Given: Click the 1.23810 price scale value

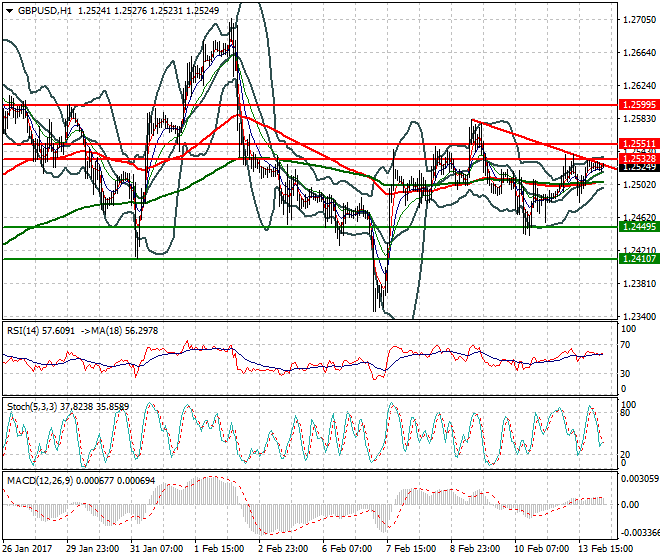Looking at the screenshot, I should coord(639,284).
